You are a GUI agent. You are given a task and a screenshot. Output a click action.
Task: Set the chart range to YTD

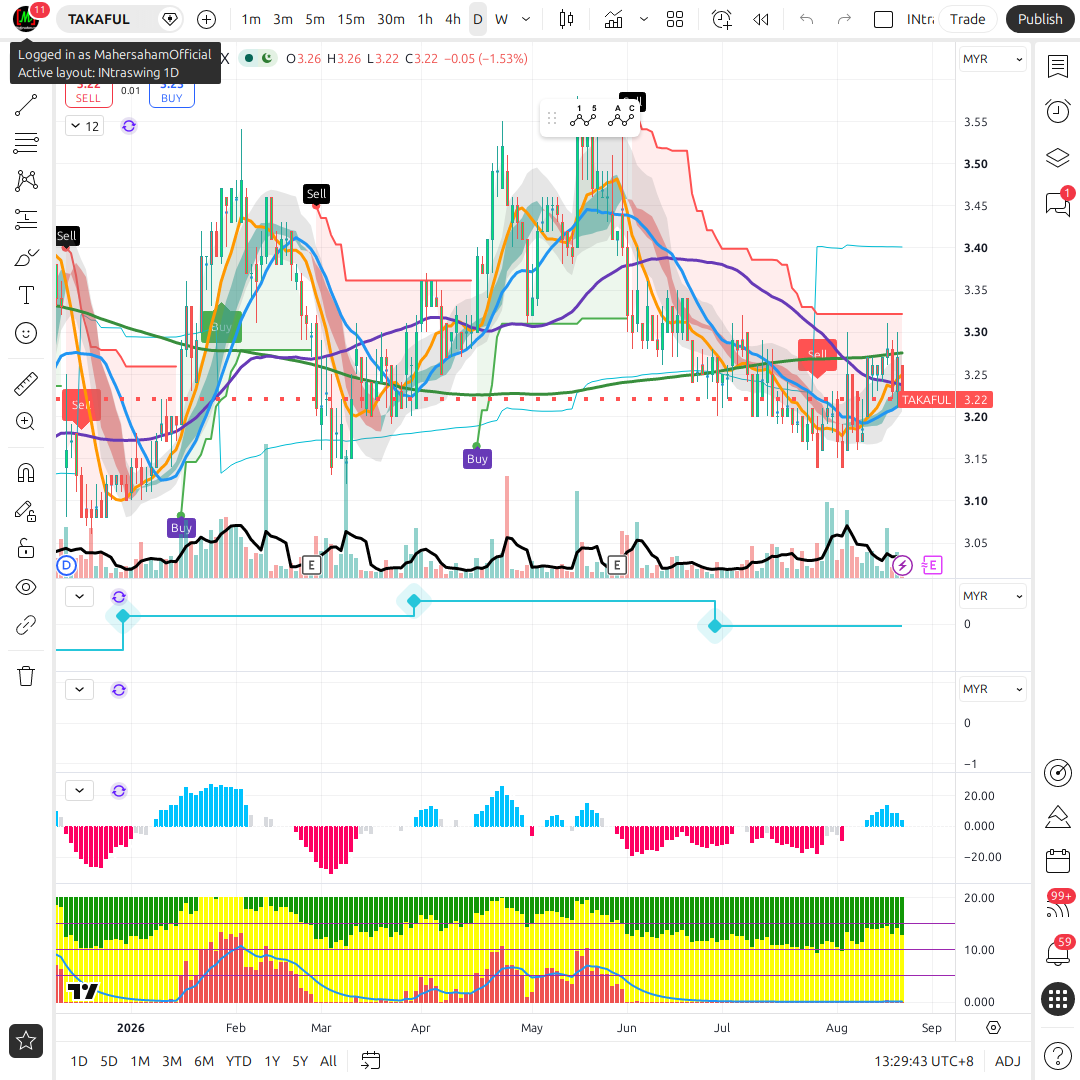pyautogui.click(x=238, y=1061)
